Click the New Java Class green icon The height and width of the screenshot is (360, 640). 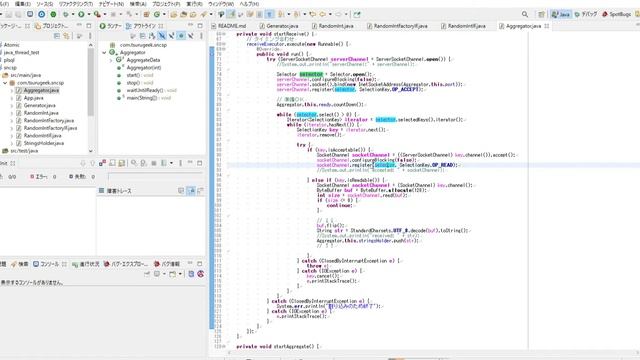tap(157, 14)
